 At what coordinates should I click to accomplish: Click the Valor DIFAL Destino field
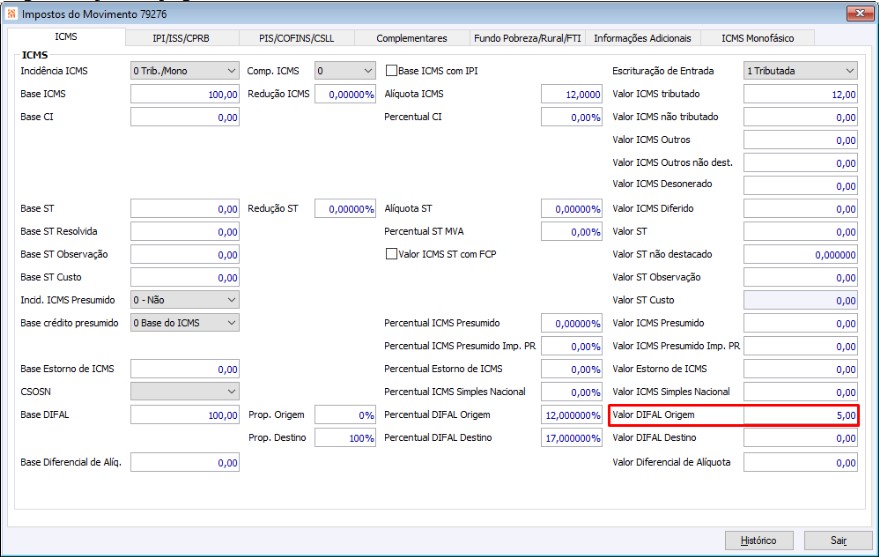[x=801, y=438]
